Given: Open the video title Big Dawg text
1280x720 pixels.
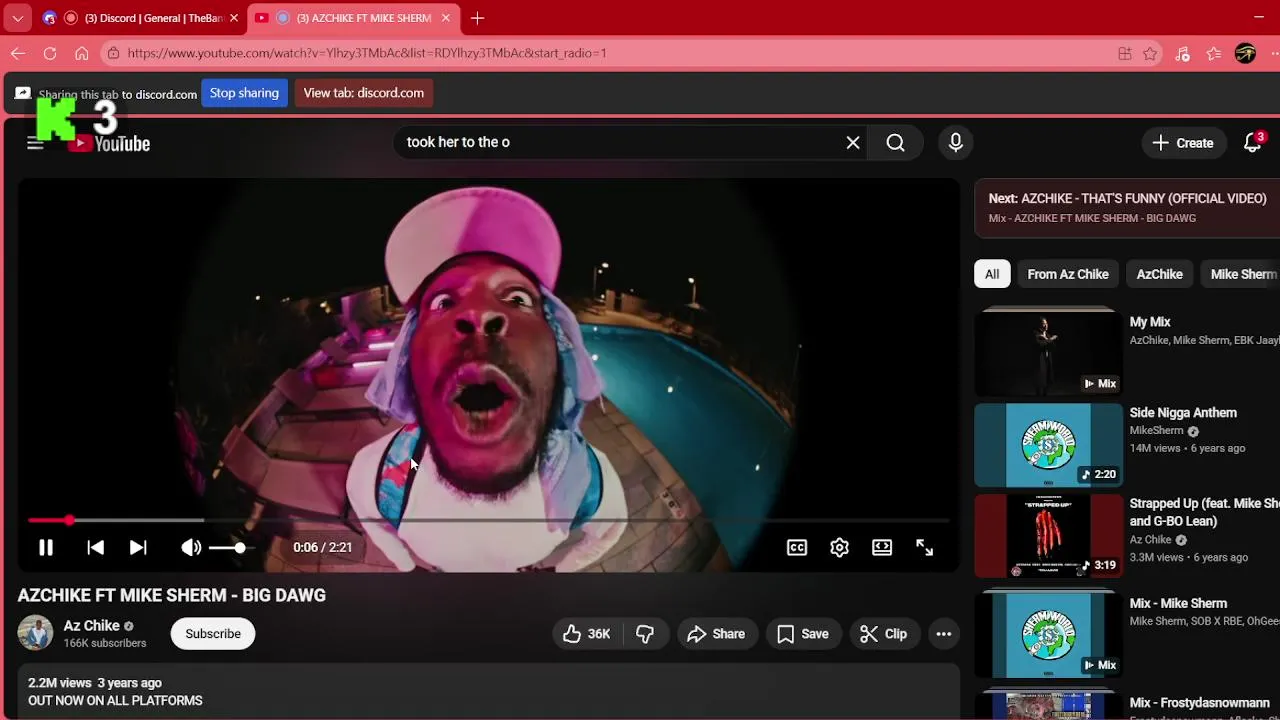Looking at the screenshot, I should [x=172, y=595].
